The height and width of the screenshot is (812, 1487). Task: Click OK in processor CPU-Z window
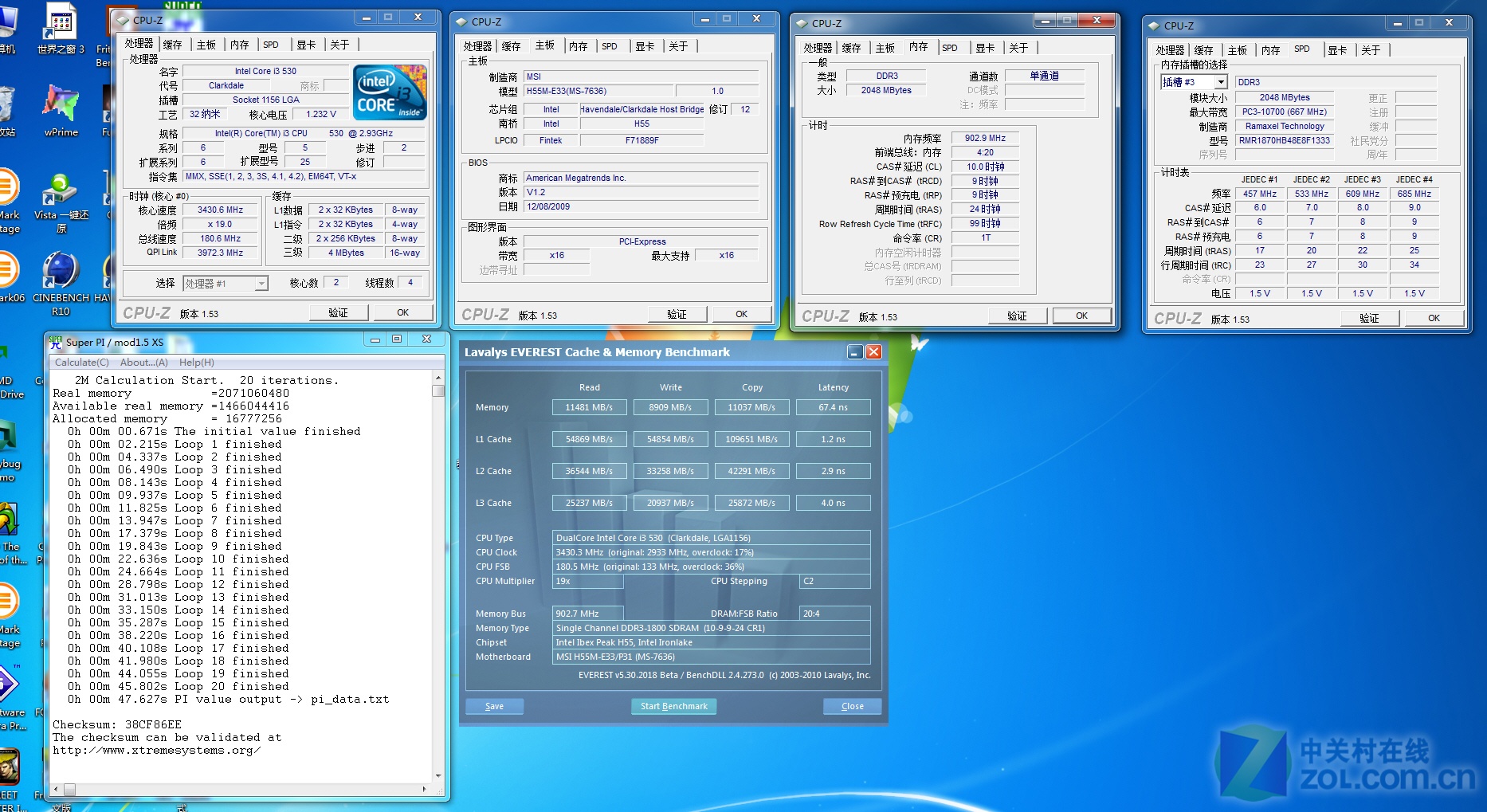pos(403,312)
